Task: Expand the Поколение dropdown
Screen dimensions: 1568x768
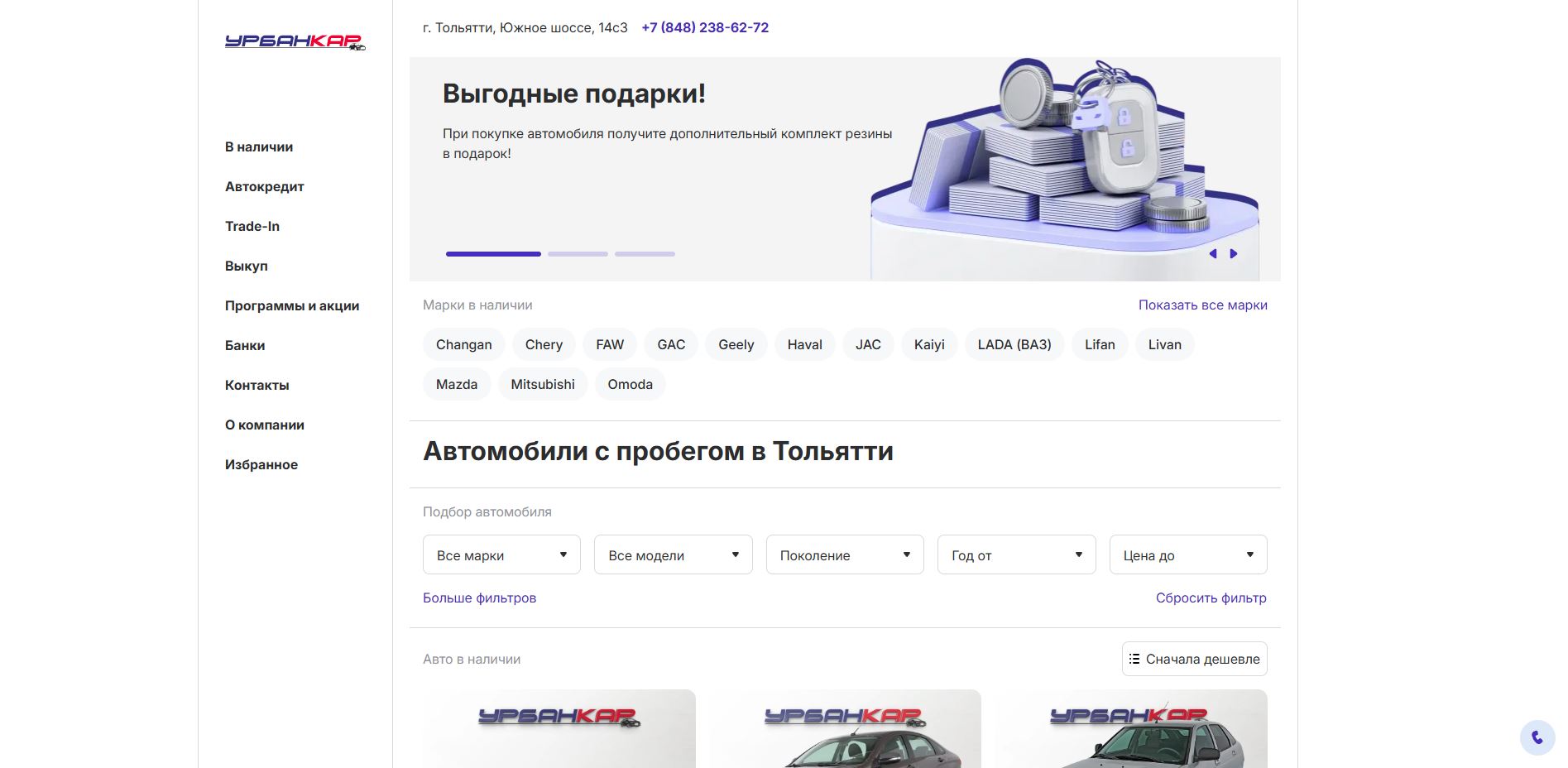Action: 843,554
